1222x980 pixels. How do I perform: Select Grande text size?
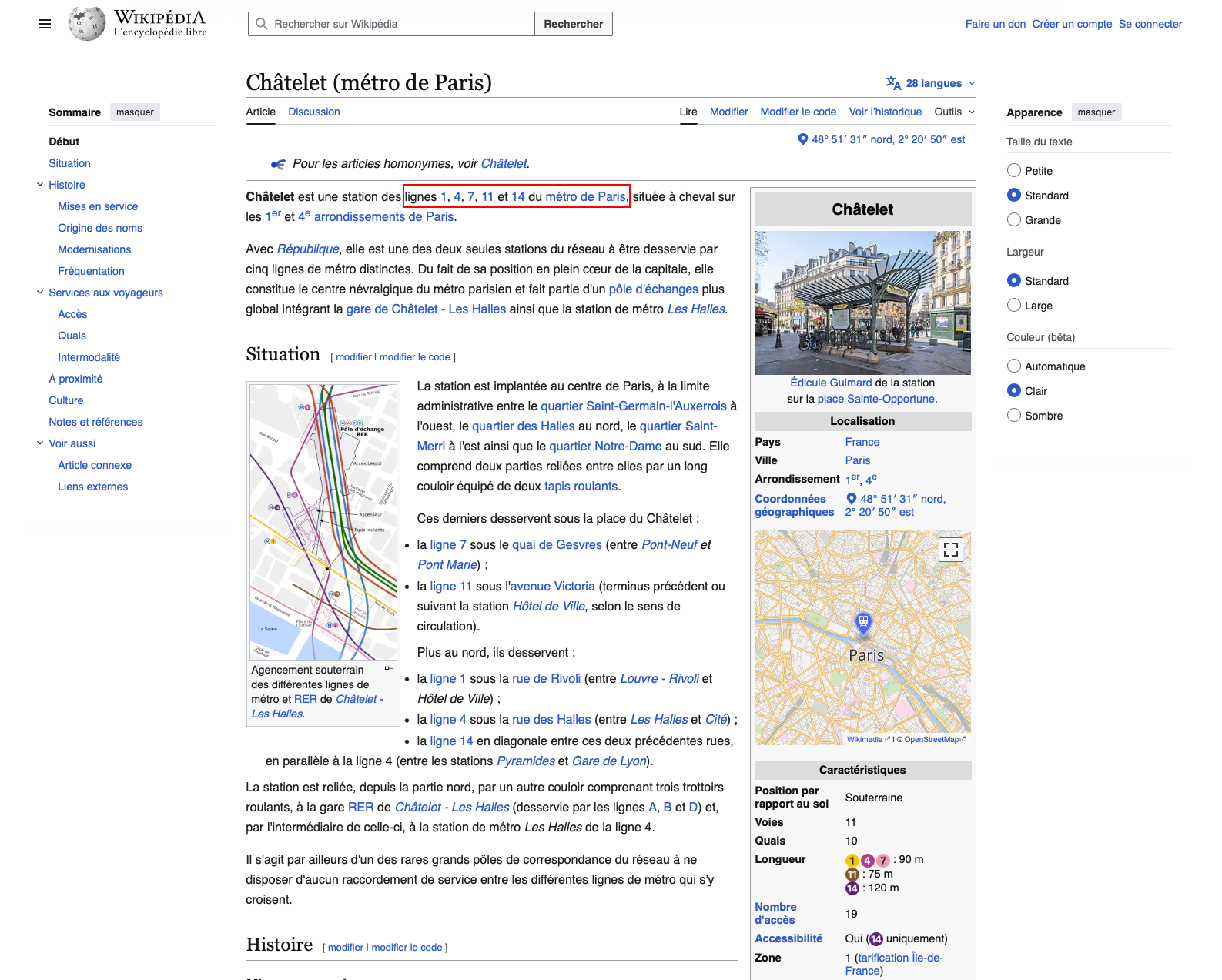coord(1014,219)
